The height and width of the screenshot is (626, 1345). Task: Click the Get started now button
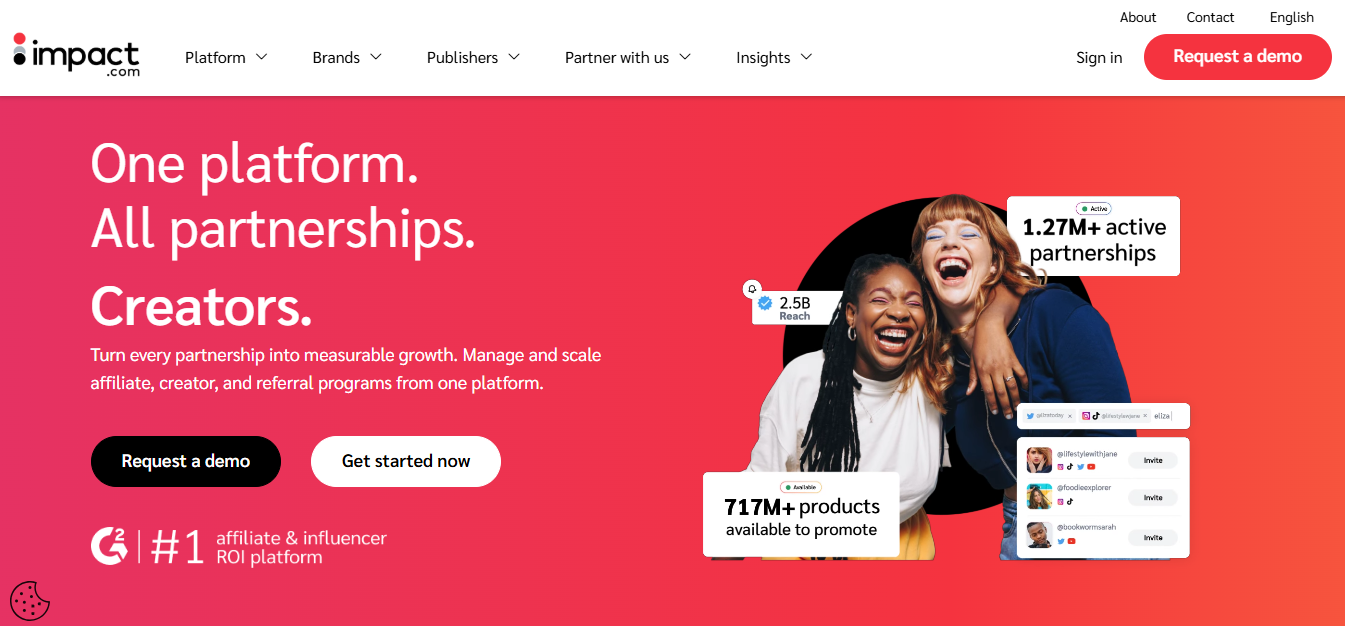(406, 461)
